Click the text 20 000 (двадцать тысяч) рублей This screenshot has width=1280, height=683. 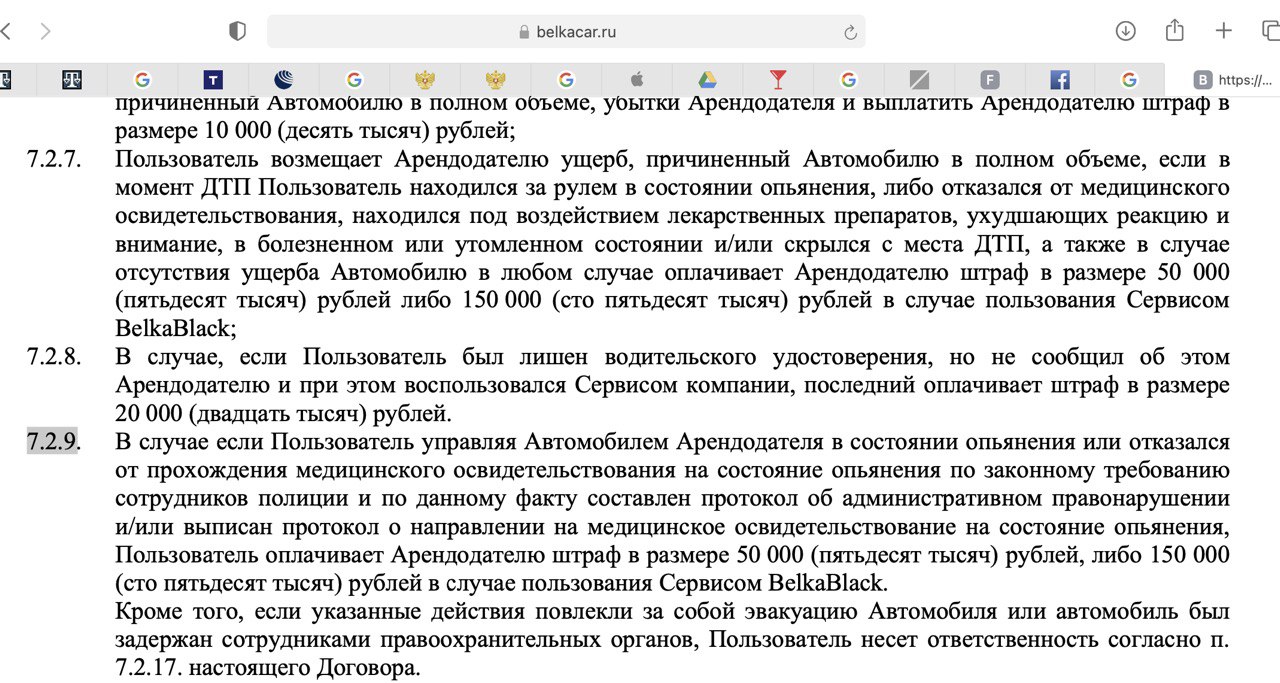[x=284, y=413]
